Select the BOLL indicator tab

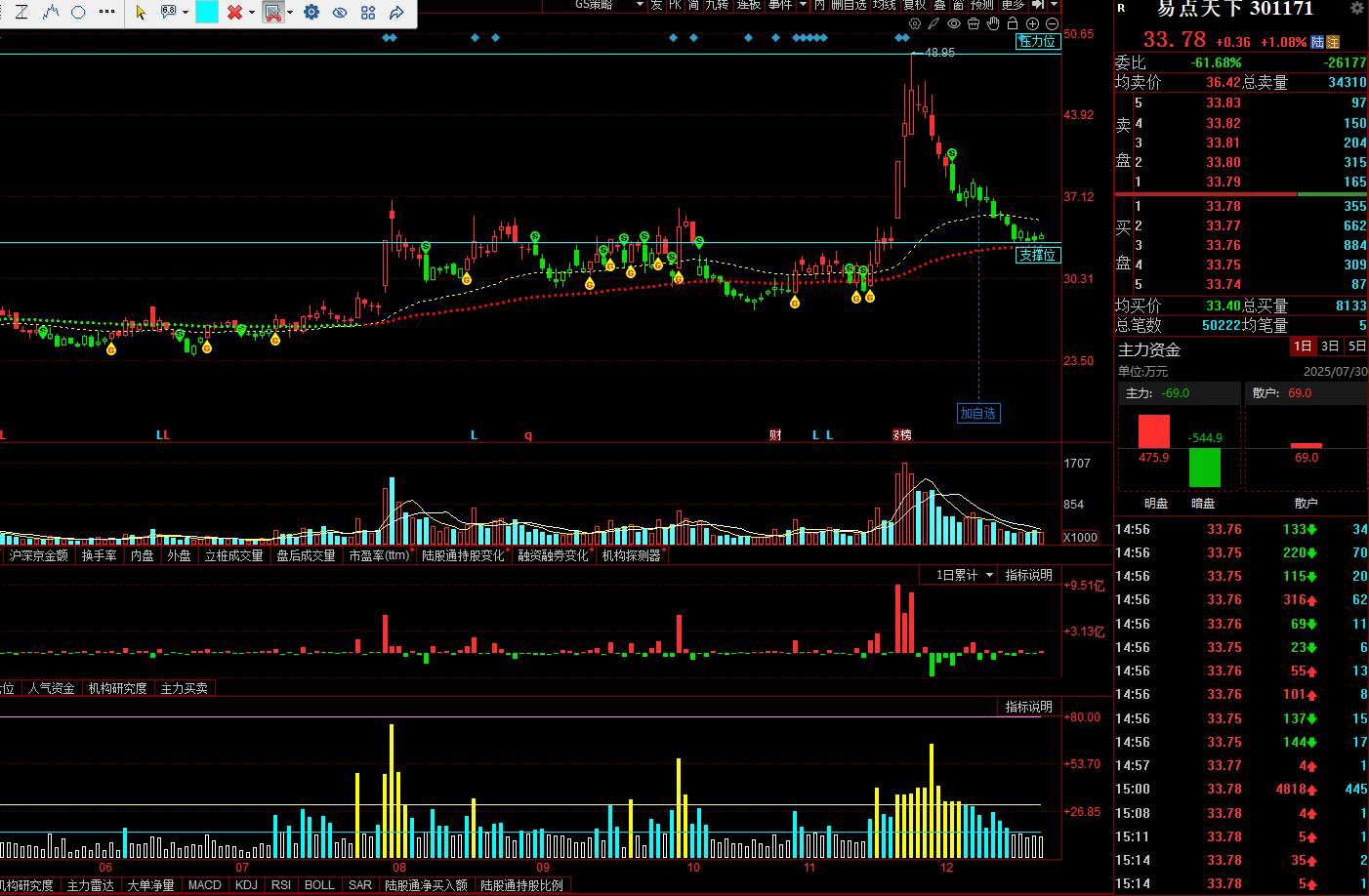[x=319, y=885]
